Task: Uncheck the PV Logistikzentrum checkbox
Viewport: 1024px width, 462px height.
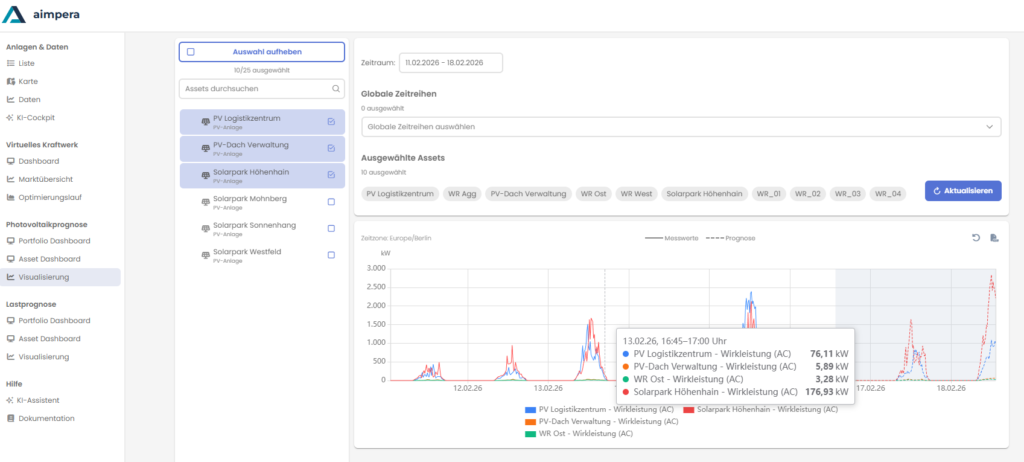Action: 331,121
